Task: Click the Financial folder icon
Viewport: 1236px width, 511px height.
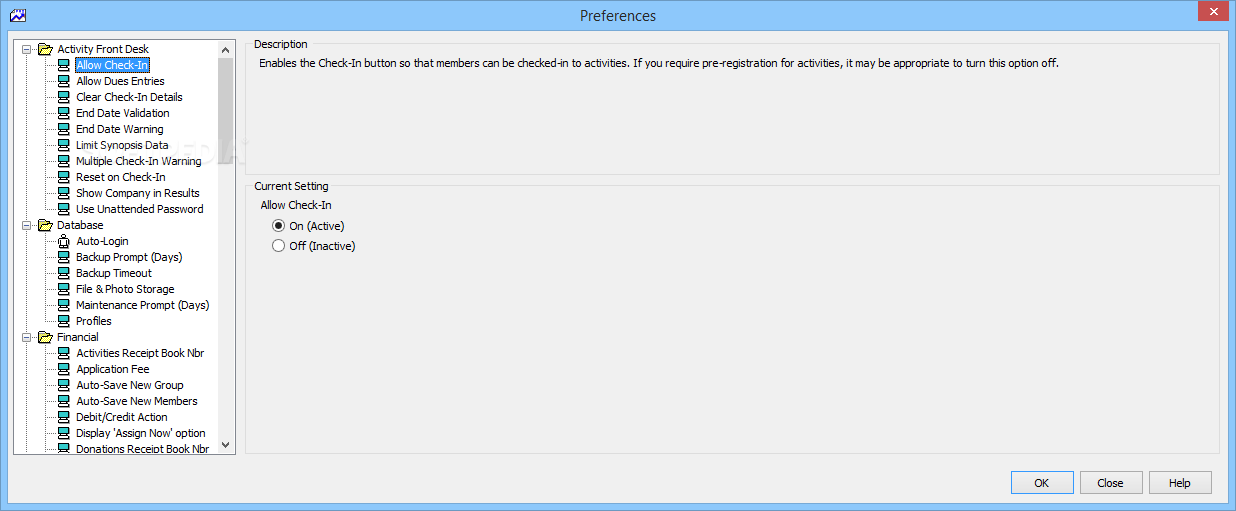Action: click(x=45, y=337)
